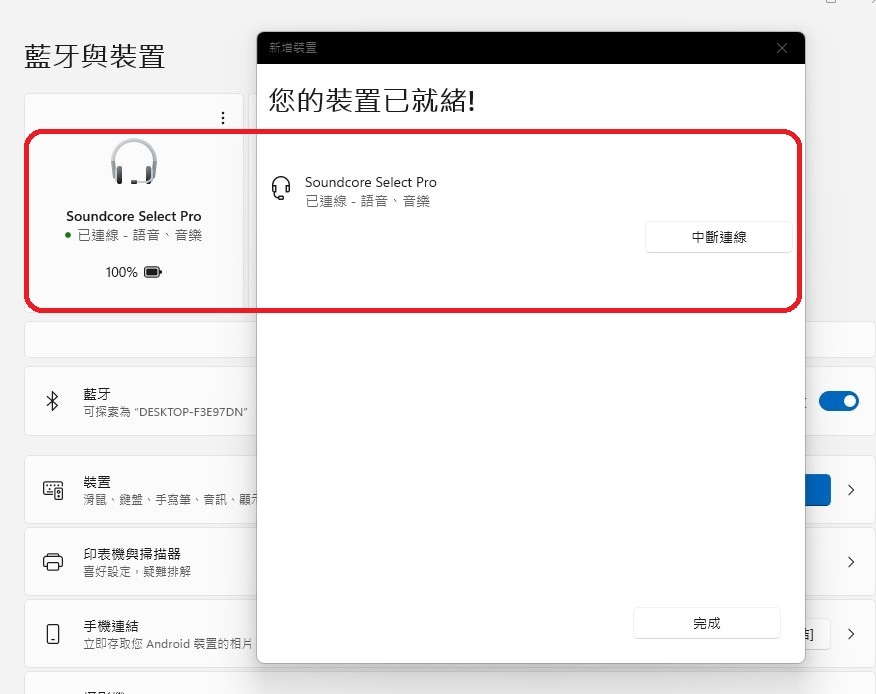876x694 pixels.
Task: Click the battery icon next to 100%
Action: pos(153,272)
